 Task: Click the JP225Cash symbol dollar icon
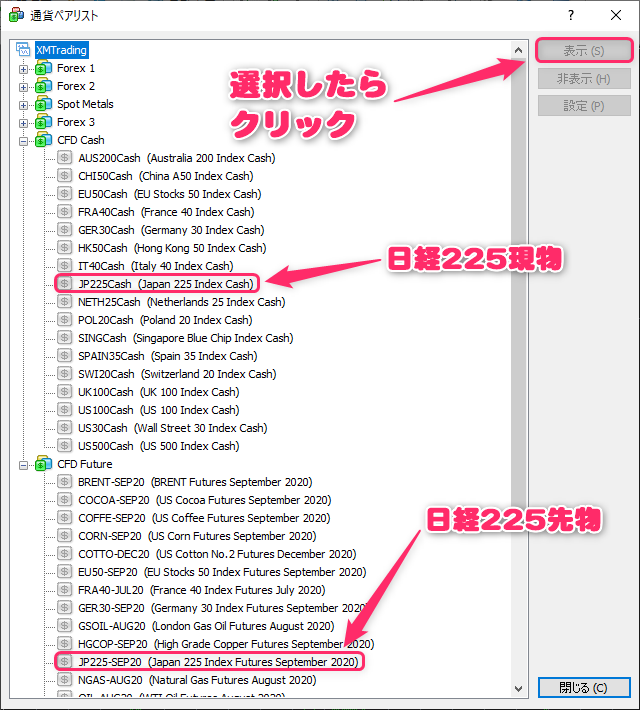pyautogui.click(x=65, y=283)
